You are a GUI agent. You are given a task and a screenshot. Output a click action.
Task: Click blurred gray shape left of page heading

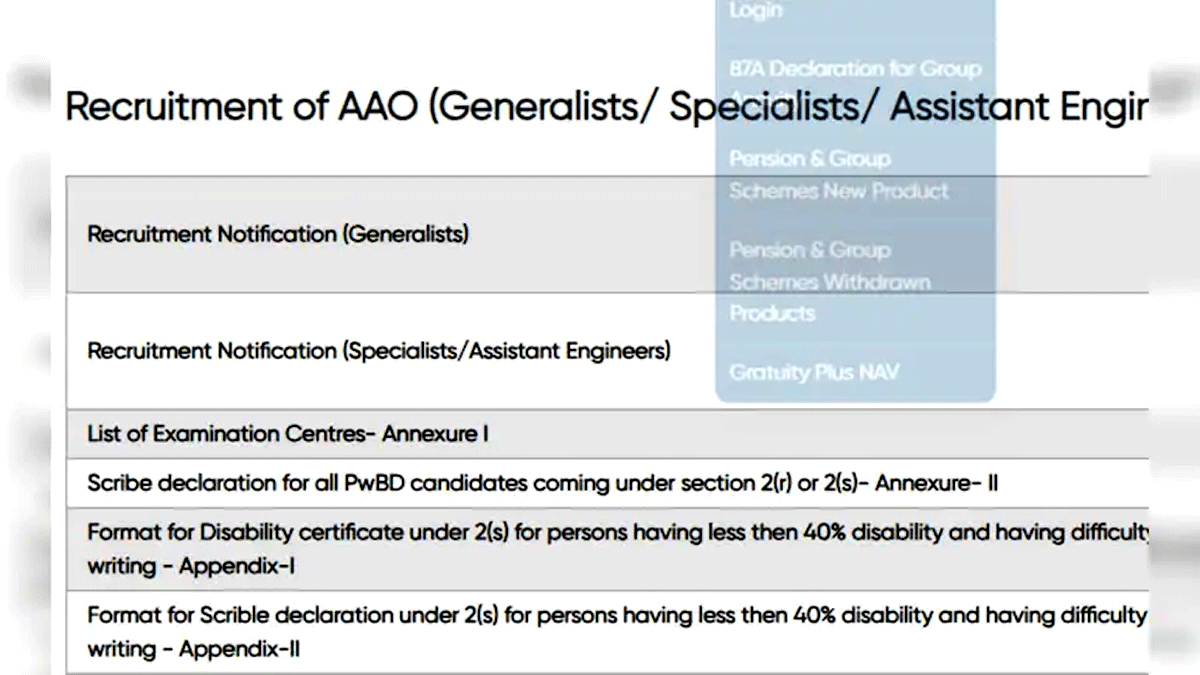28,85
